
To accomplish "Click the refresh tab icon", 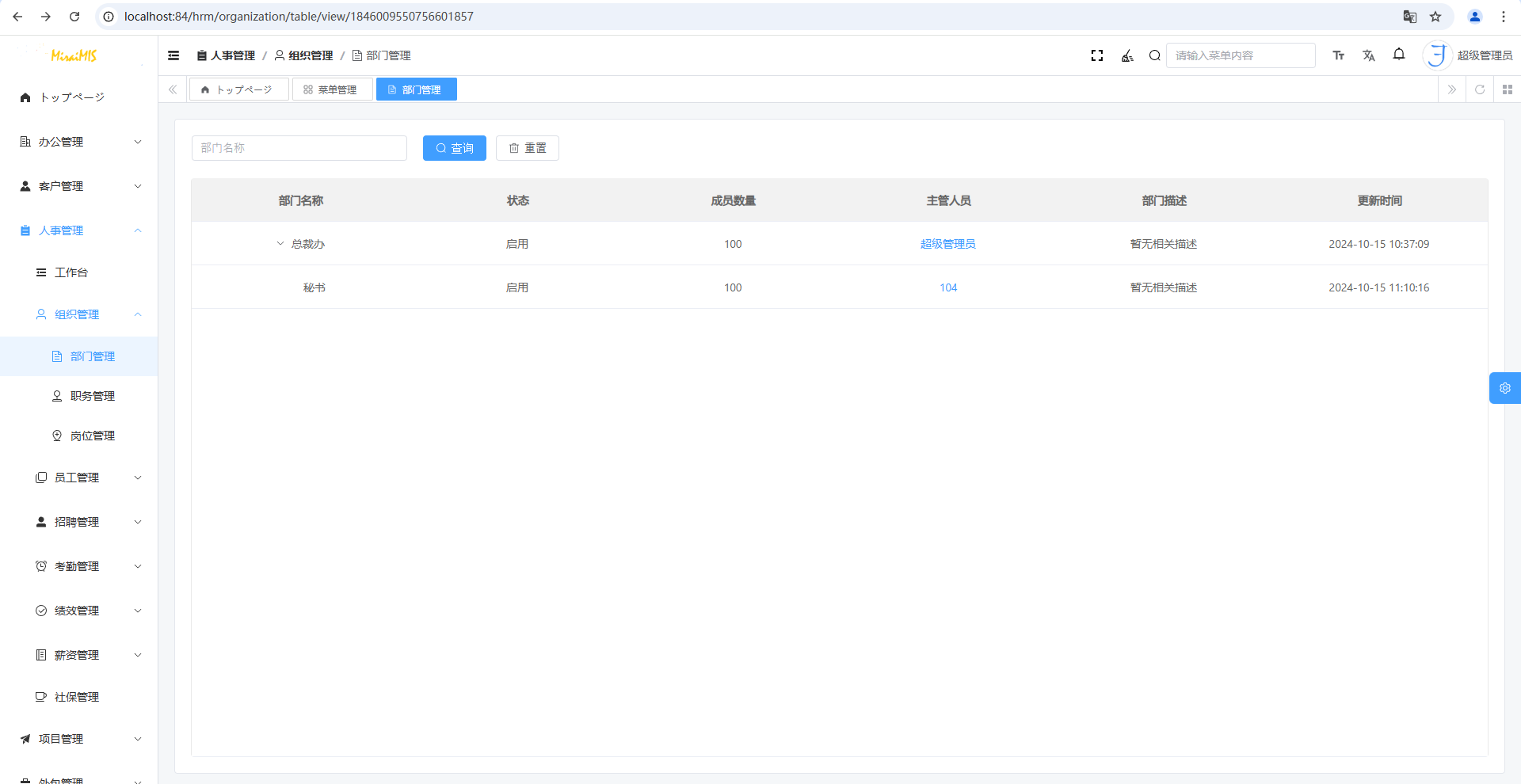I will tap(1480, 89).
